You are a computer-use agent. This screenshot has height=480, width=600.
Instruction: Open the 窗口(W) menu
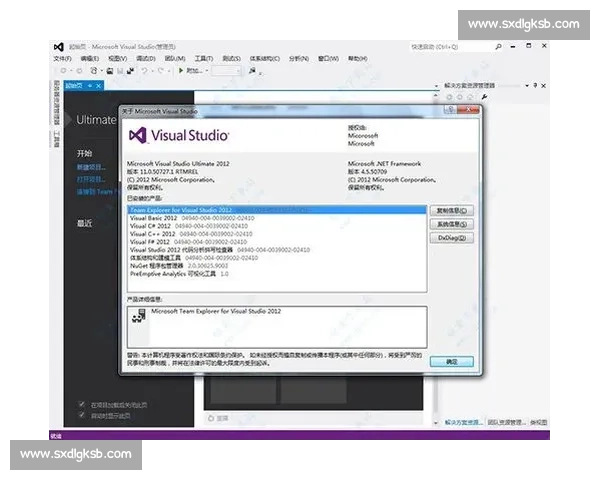pyautogui.click(x=328, y=59)
